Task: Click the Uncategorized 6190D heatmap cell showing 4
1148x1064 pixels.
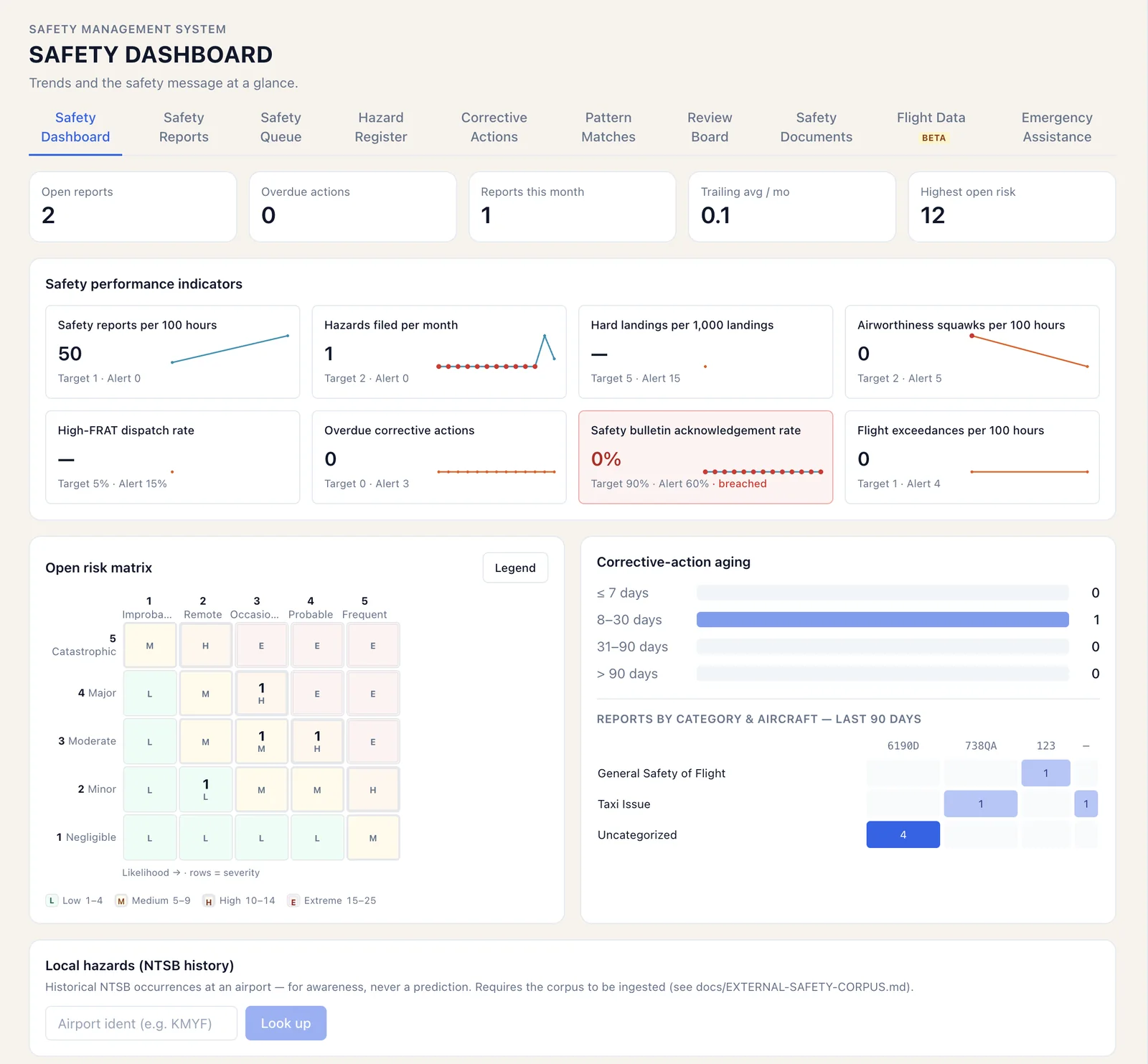Action: 903,834
